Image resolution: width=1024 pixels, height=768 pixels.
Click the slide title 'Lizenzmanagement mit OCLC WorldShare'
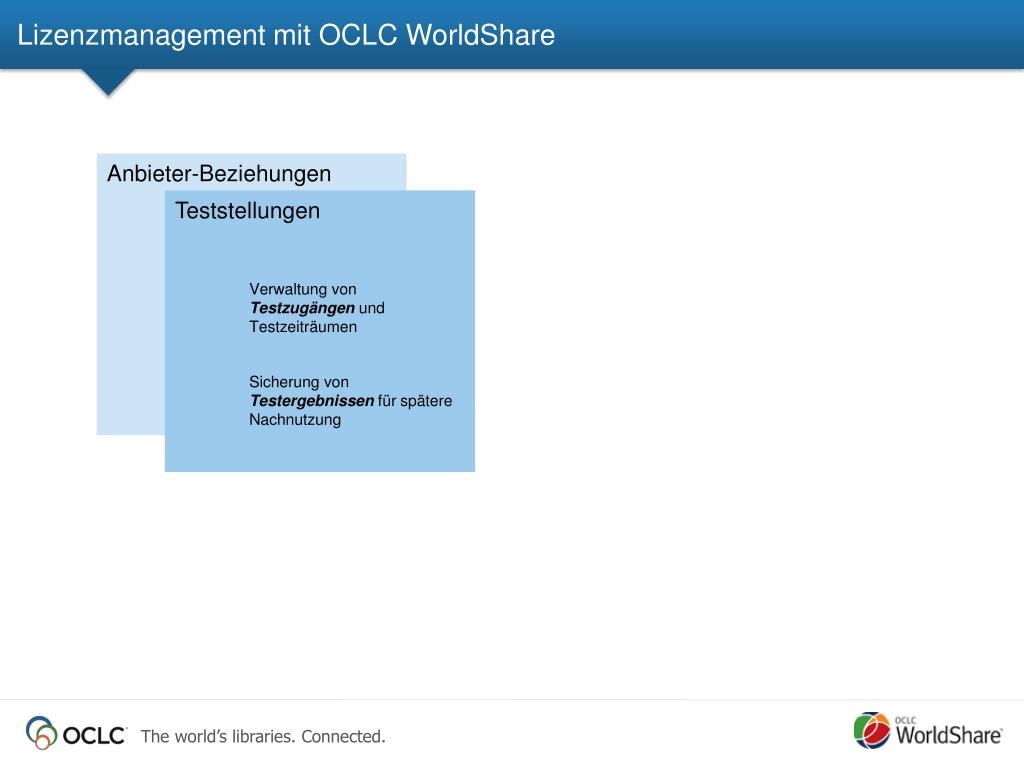(286, 35)
